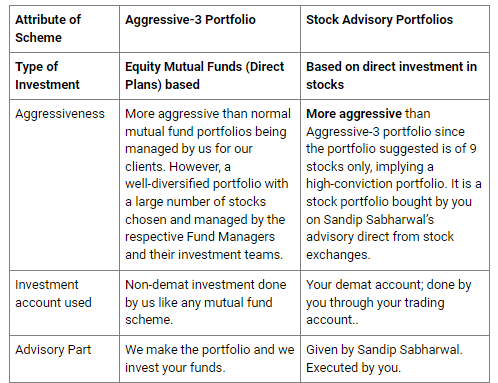Viewport: 498px width, 383px height.
Task: Click the 'Attribute of Scheme' header cell
Action: pos(64,29)
